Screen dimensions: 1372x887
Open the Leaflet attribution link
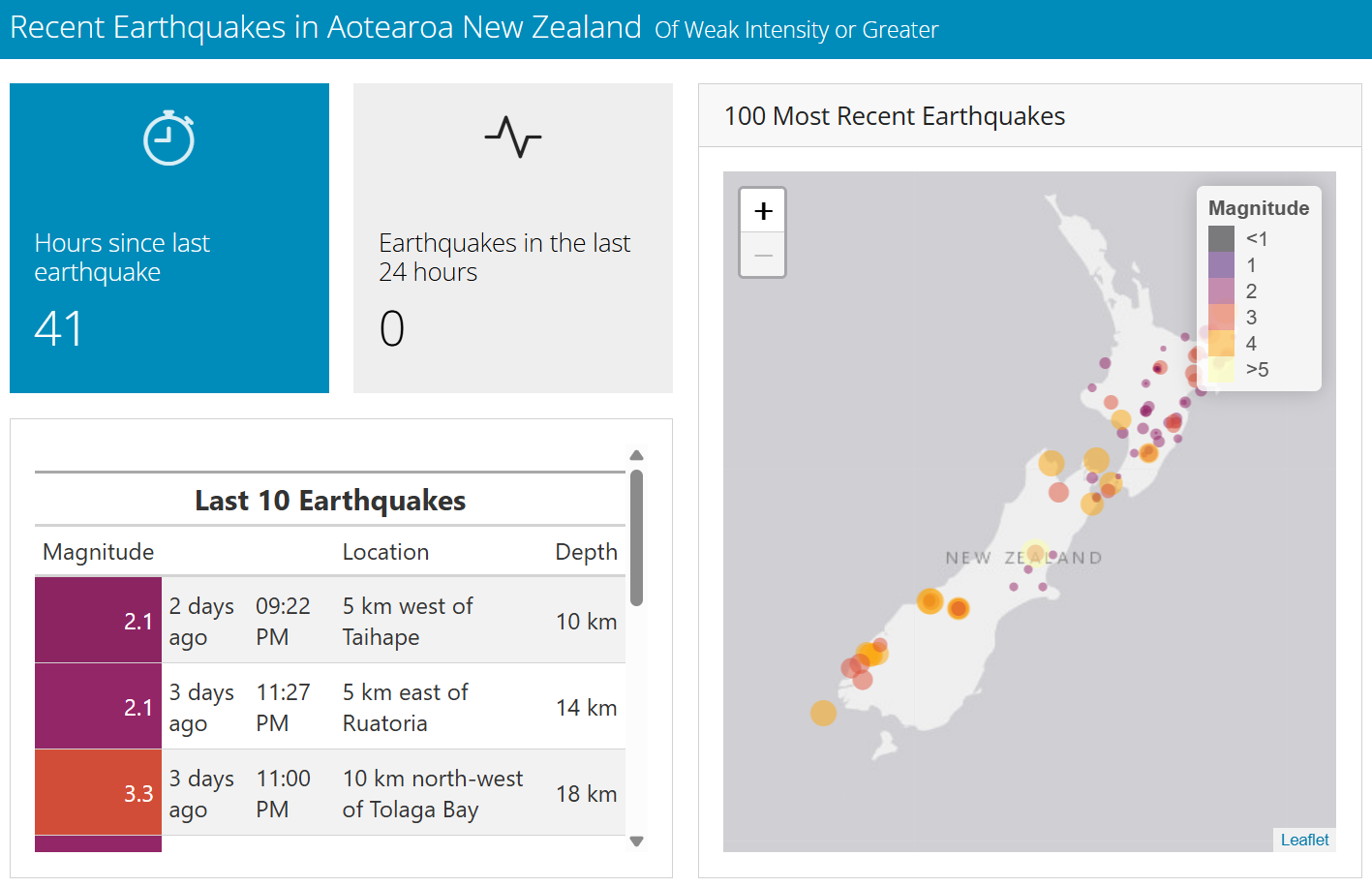coord(1304,840)
